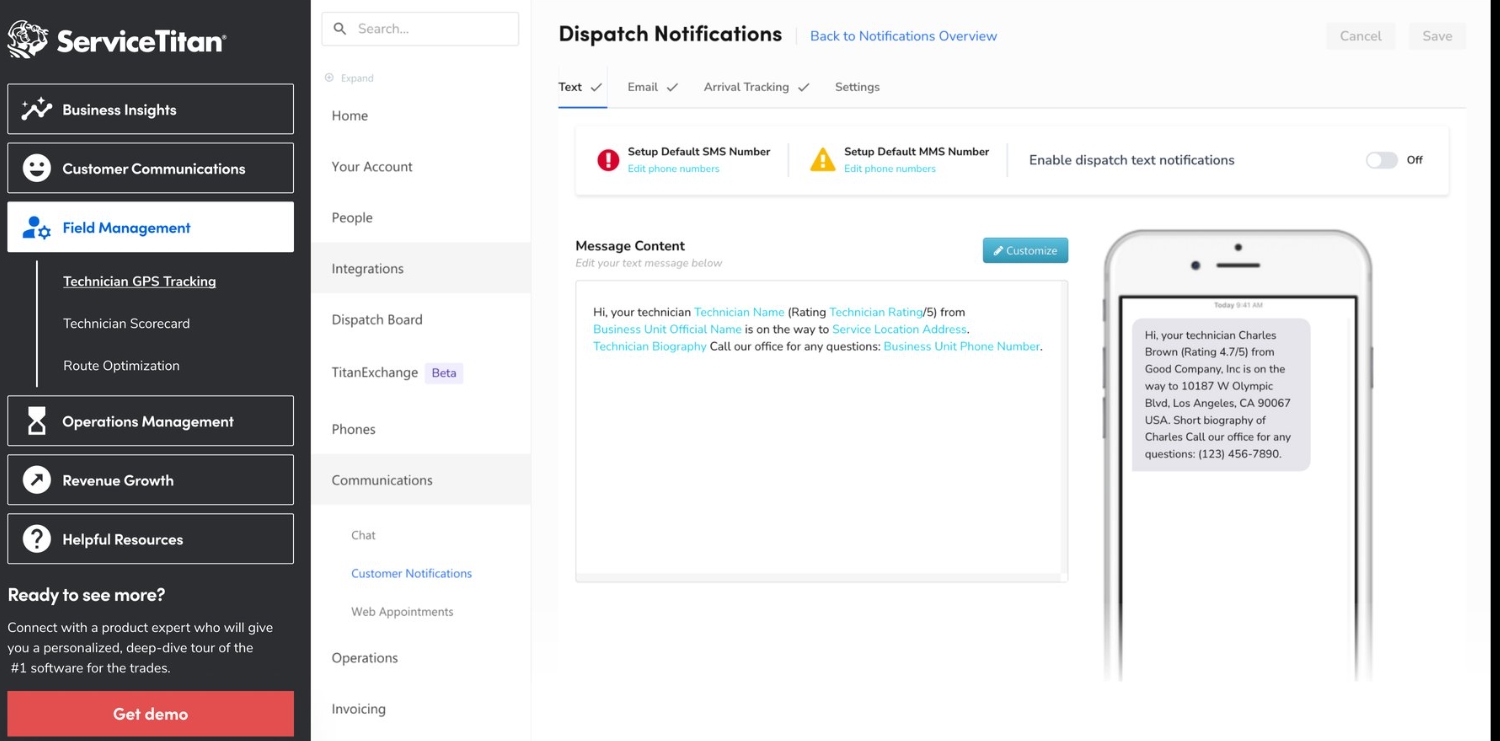Click the Beta badge next to TitanExchange
The image size is (1500, 741).
point(444,373)
